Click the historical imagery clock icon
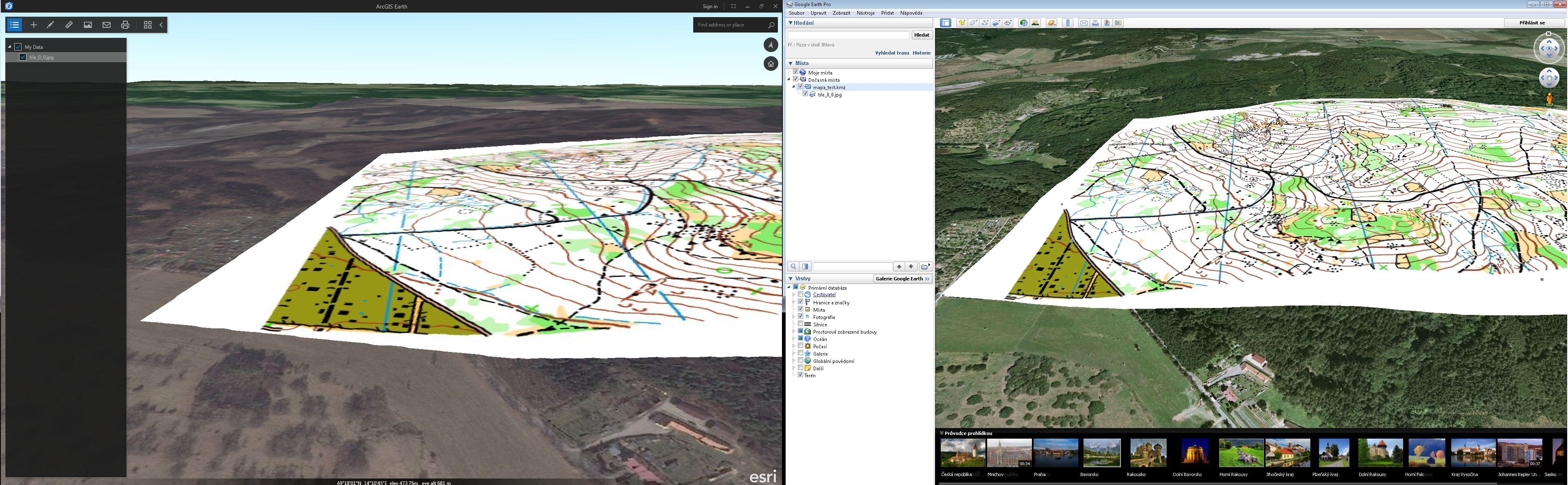 click(1024, 23)
